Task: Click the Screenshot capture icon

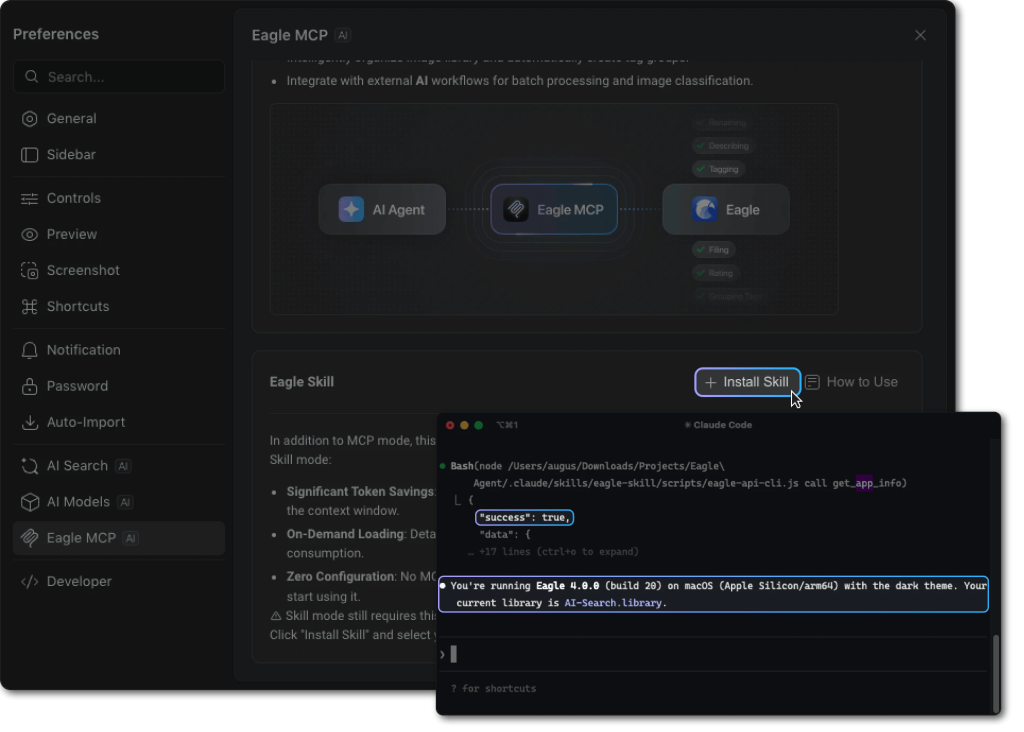Action: [x=30, y=271]
